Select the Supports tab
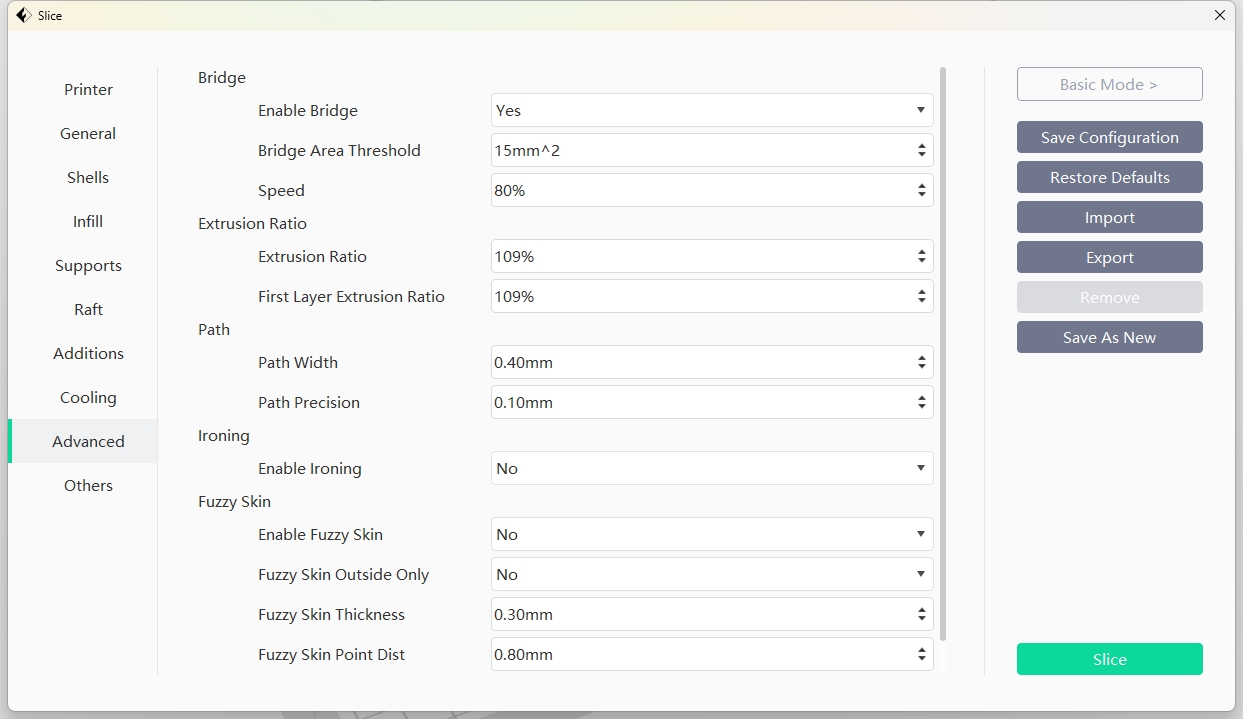The width and height of the screenshot is (1243, 719). (88, 266)
